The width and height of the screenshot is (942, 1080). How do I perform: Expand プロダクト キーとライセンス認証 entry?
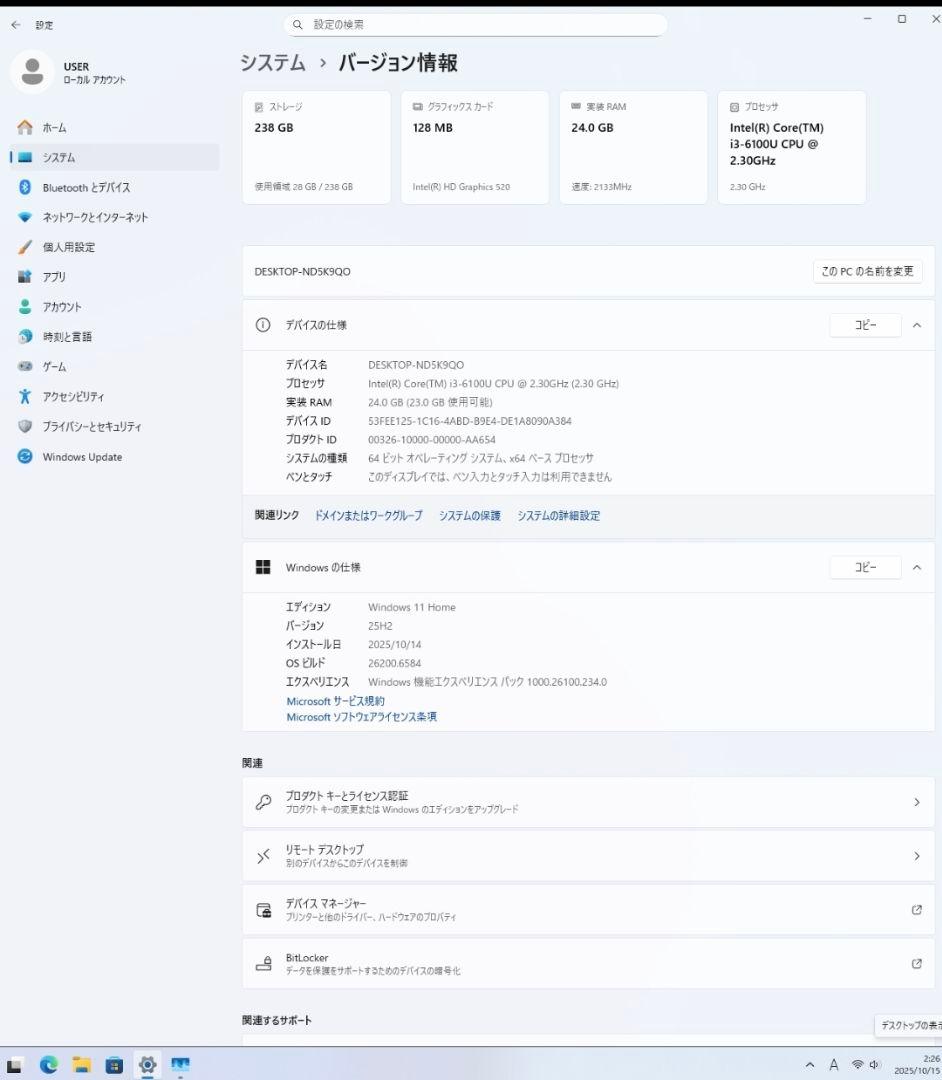click(588, 802)
